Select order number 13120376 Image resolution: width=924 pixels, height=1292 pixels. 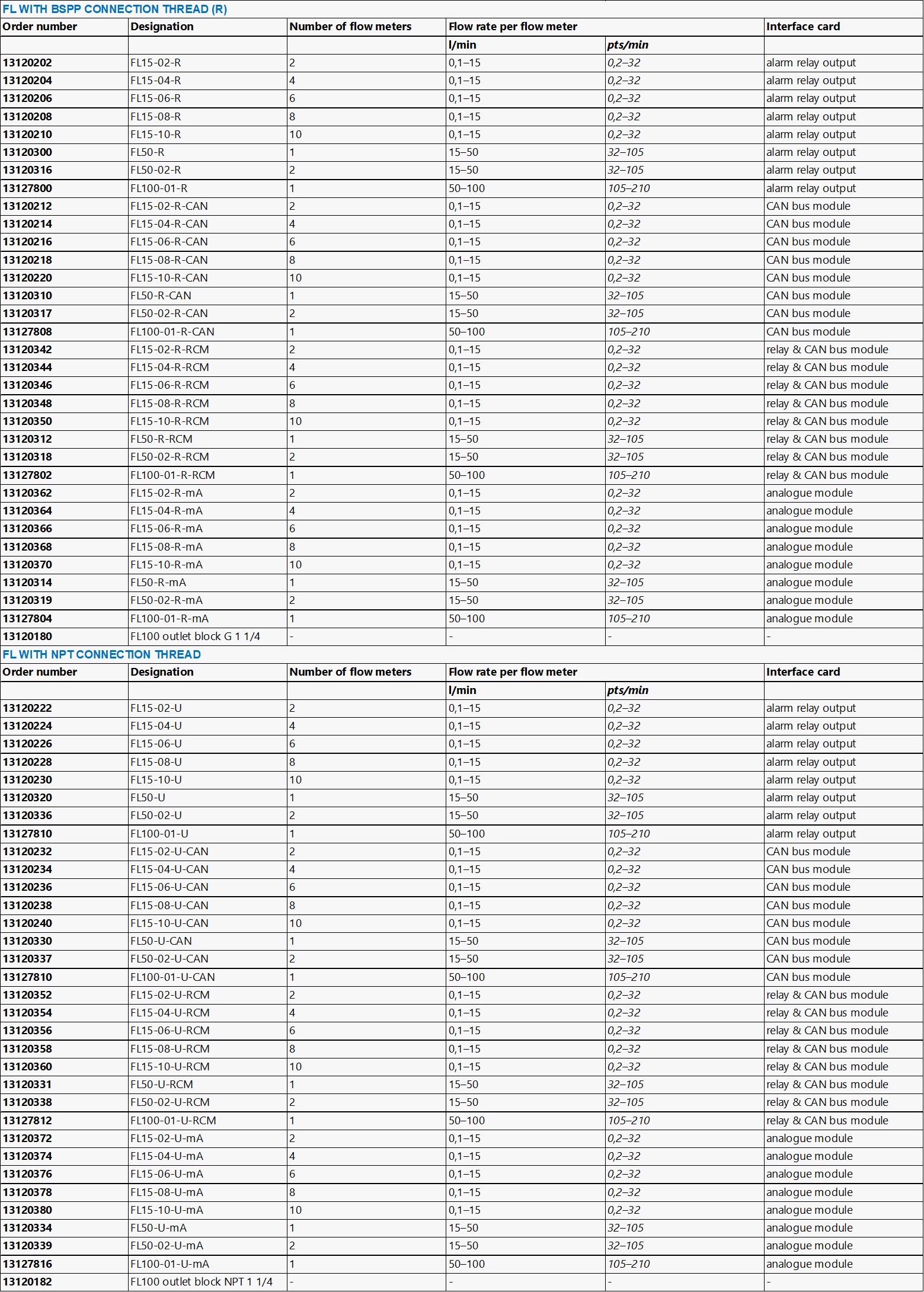click(x=27, y=1174)
